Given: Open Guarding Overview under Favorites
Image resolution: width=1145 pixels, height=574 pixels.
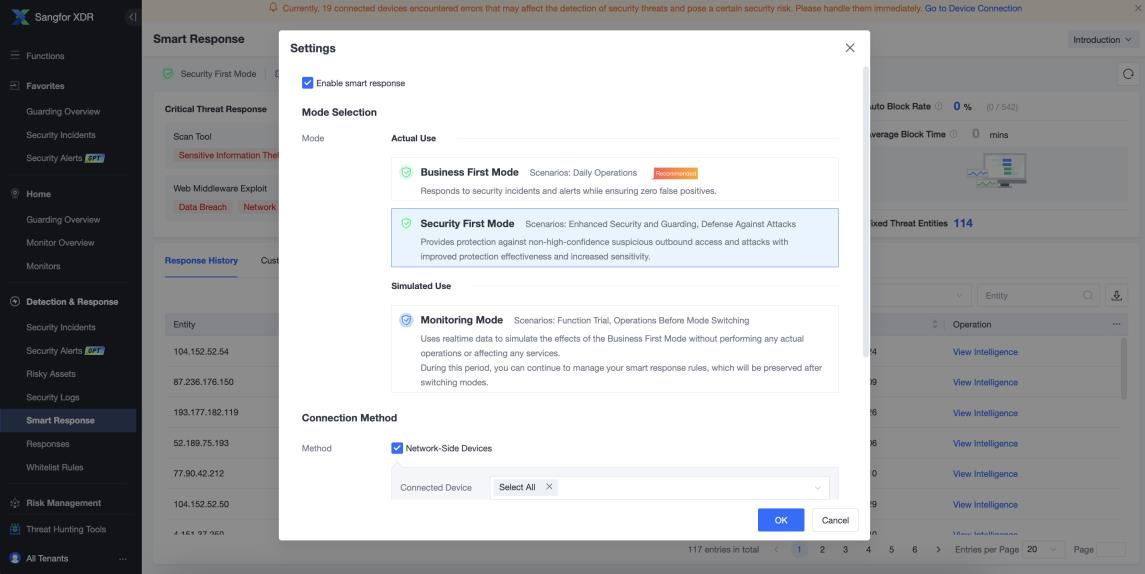Looking at the screenshot, I should (x=64, y=112).
